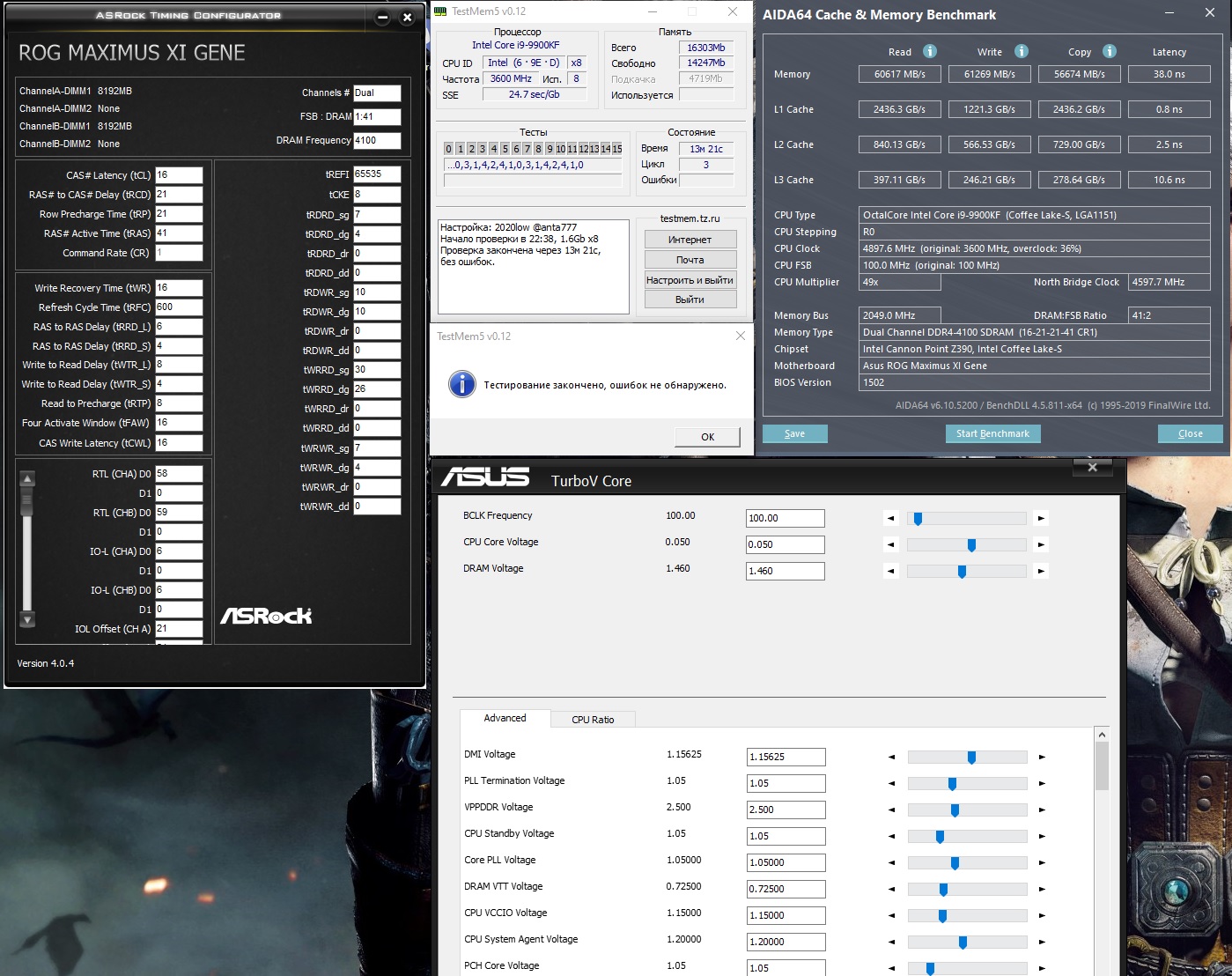The height and width of the screenshot is (976, 1232).
Task: Increase CPU VCCIO Voltage with right arrow
Action: pyautogui.click(x=1042, y=916)
